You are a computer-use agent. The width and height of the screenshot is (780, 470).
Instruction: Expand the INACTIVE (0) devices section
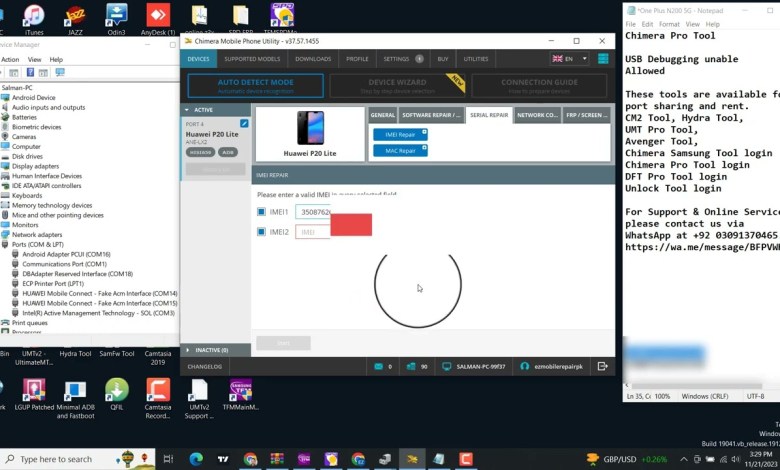point(215,350)
